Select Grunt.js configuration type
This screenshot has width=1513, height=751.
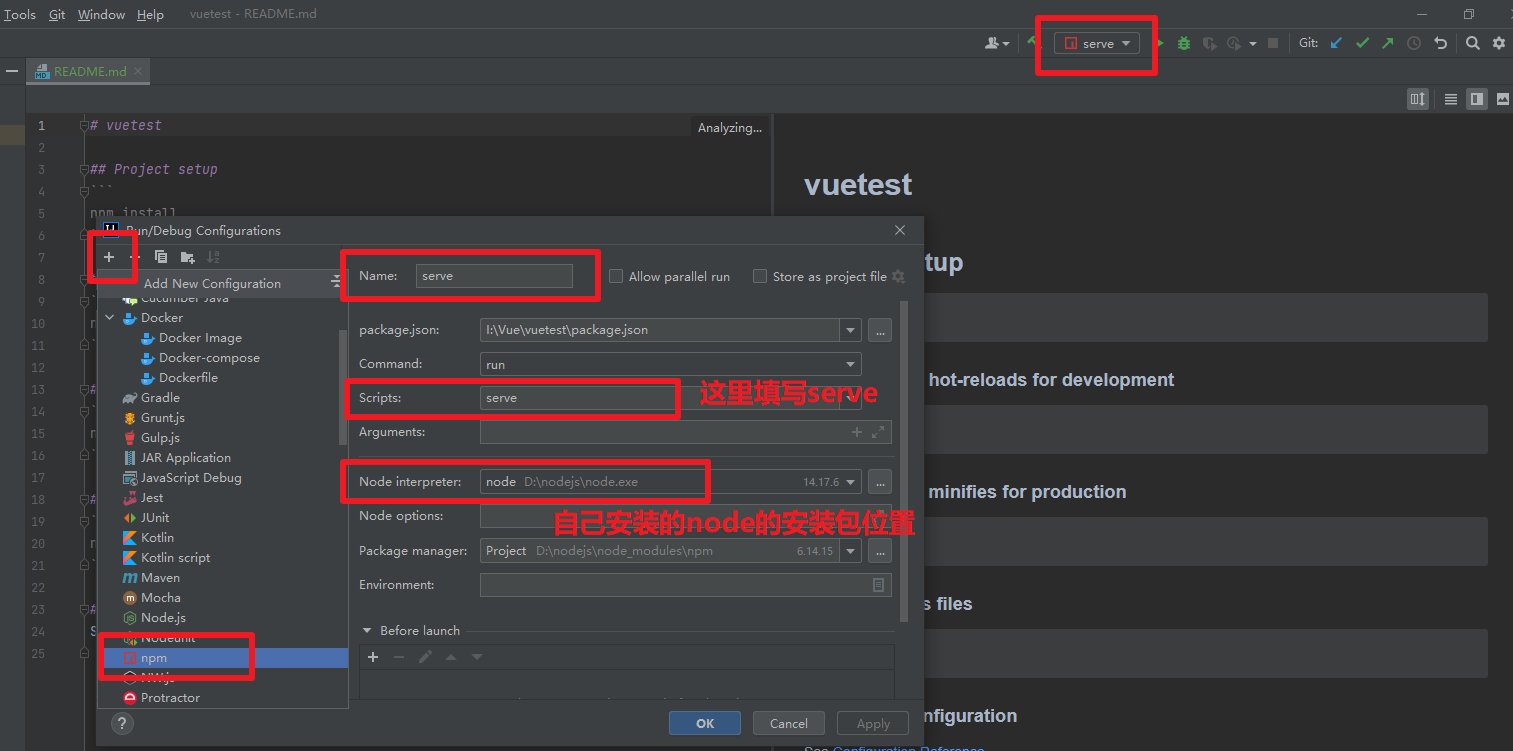coord(162,418)
